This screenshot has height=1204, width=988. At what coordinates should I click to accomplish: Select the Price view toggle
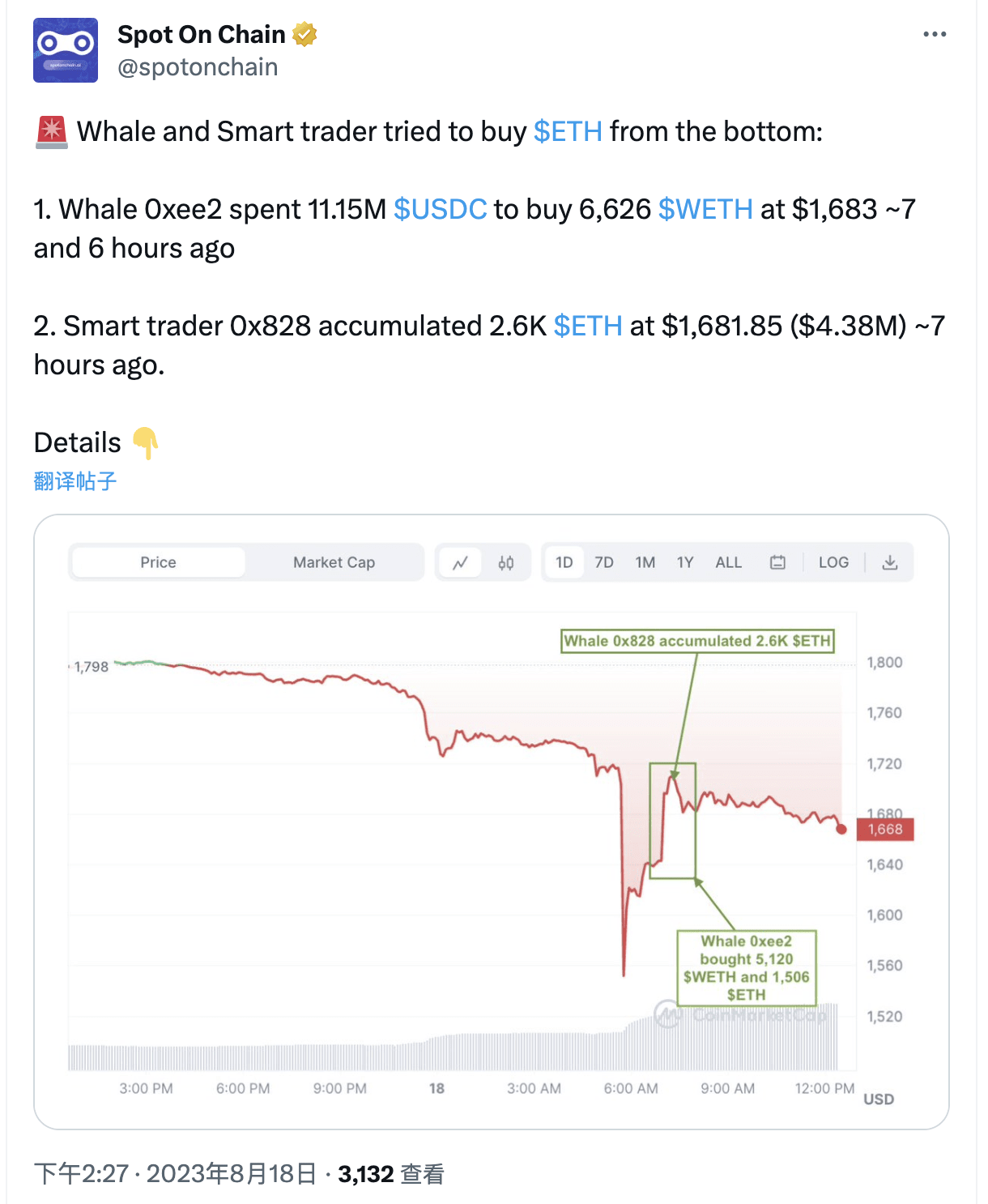point(158,562)
